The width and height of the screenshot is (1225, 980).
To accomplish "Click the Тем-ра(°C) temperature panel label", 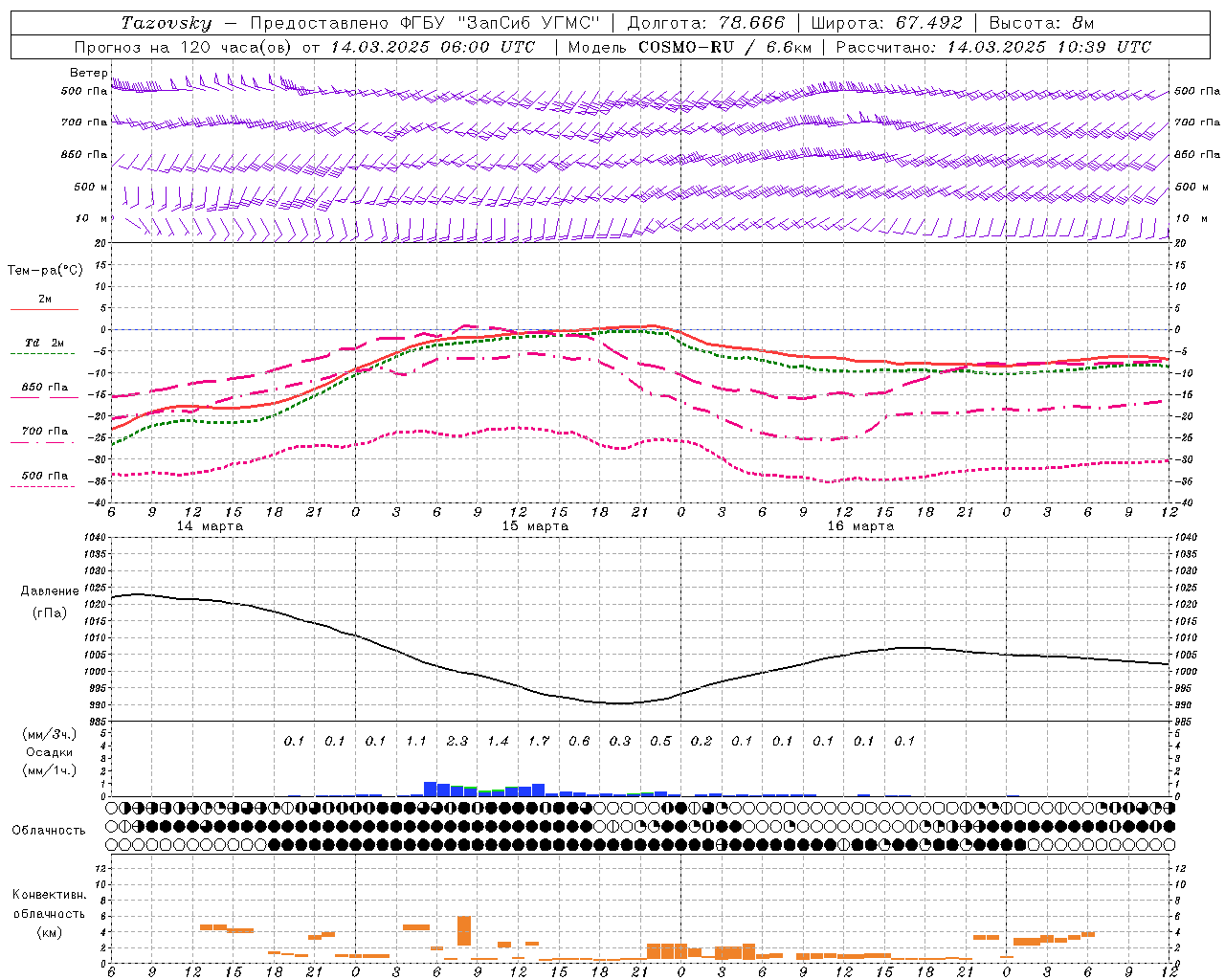I will (x=45, y=271).
